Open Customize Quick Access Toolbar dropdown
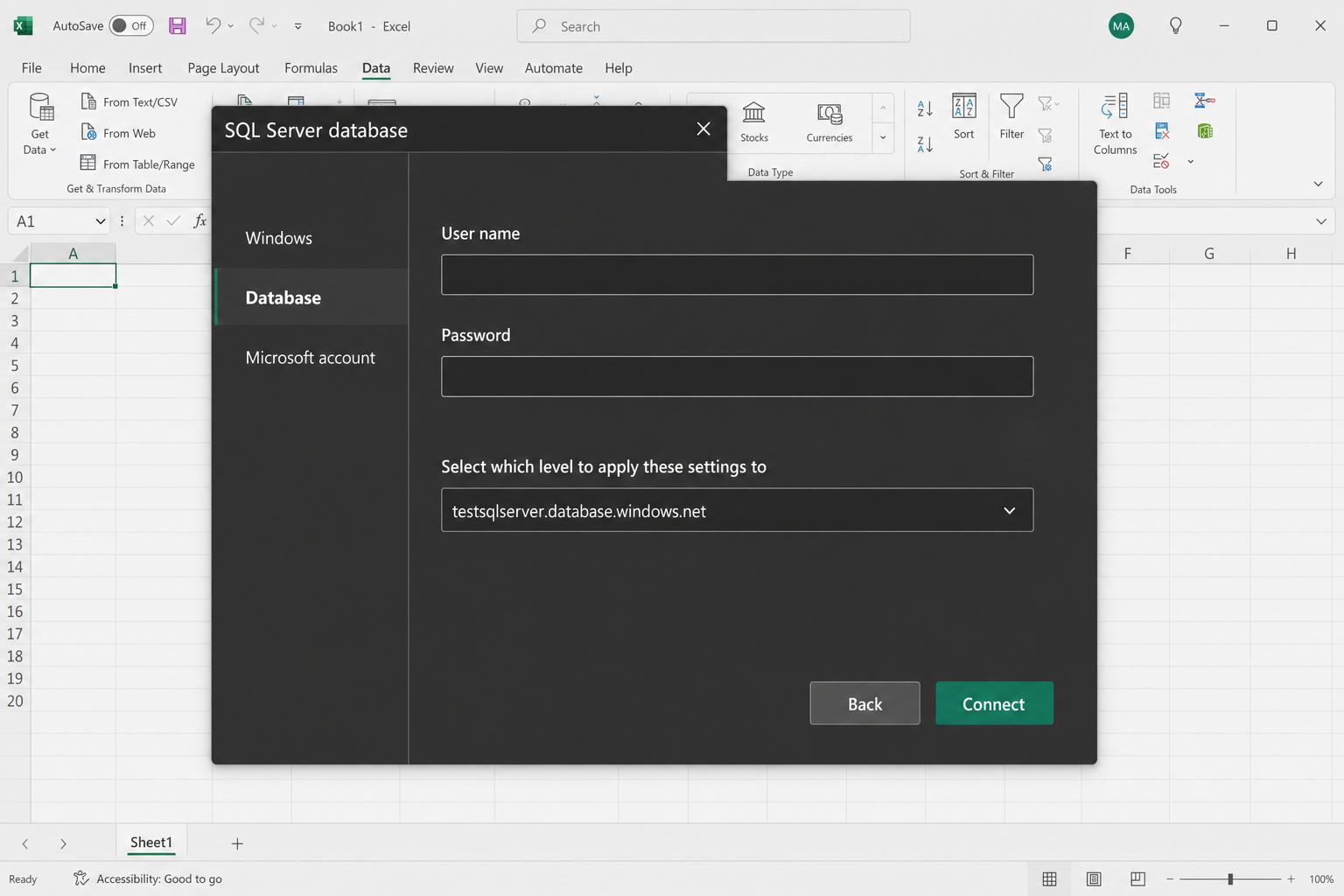This screenshot has height=896, width=1344. (298, 26)
